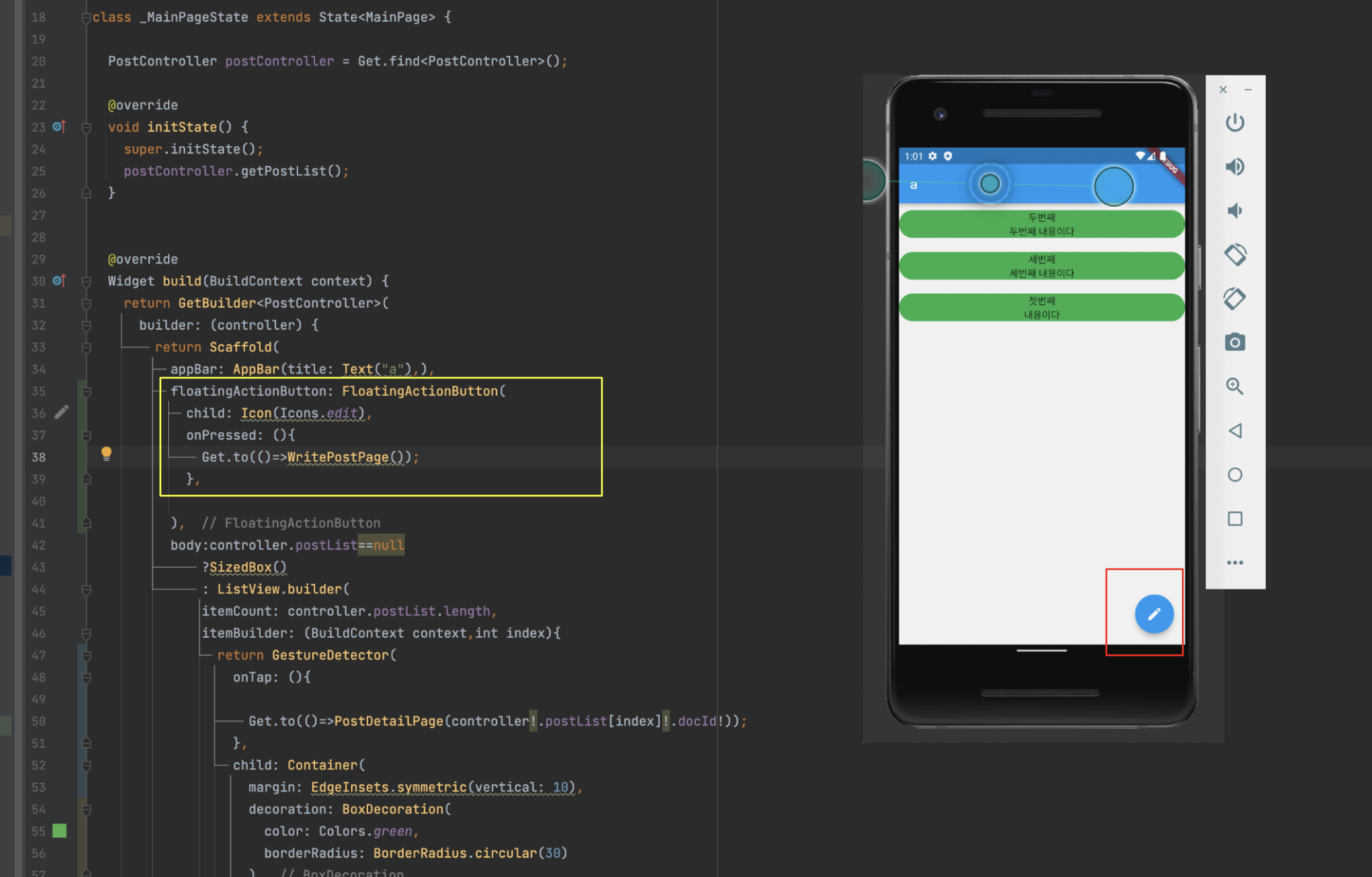
Task: Click the intention lightbulb on line 38
Action: click(x=106, y=453)
